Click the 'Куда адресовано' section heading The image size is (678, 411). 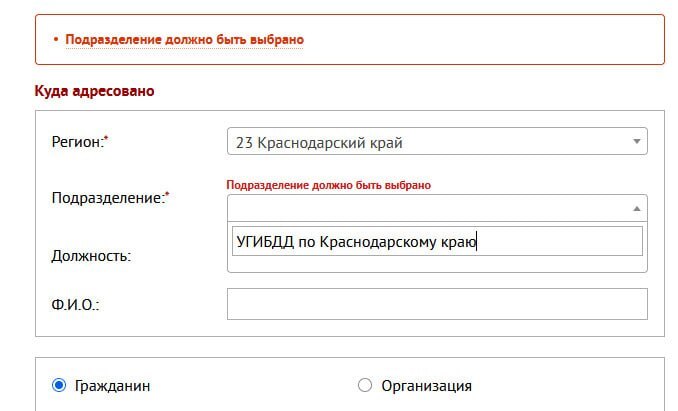pyautogui.click(x=94, y=91)
